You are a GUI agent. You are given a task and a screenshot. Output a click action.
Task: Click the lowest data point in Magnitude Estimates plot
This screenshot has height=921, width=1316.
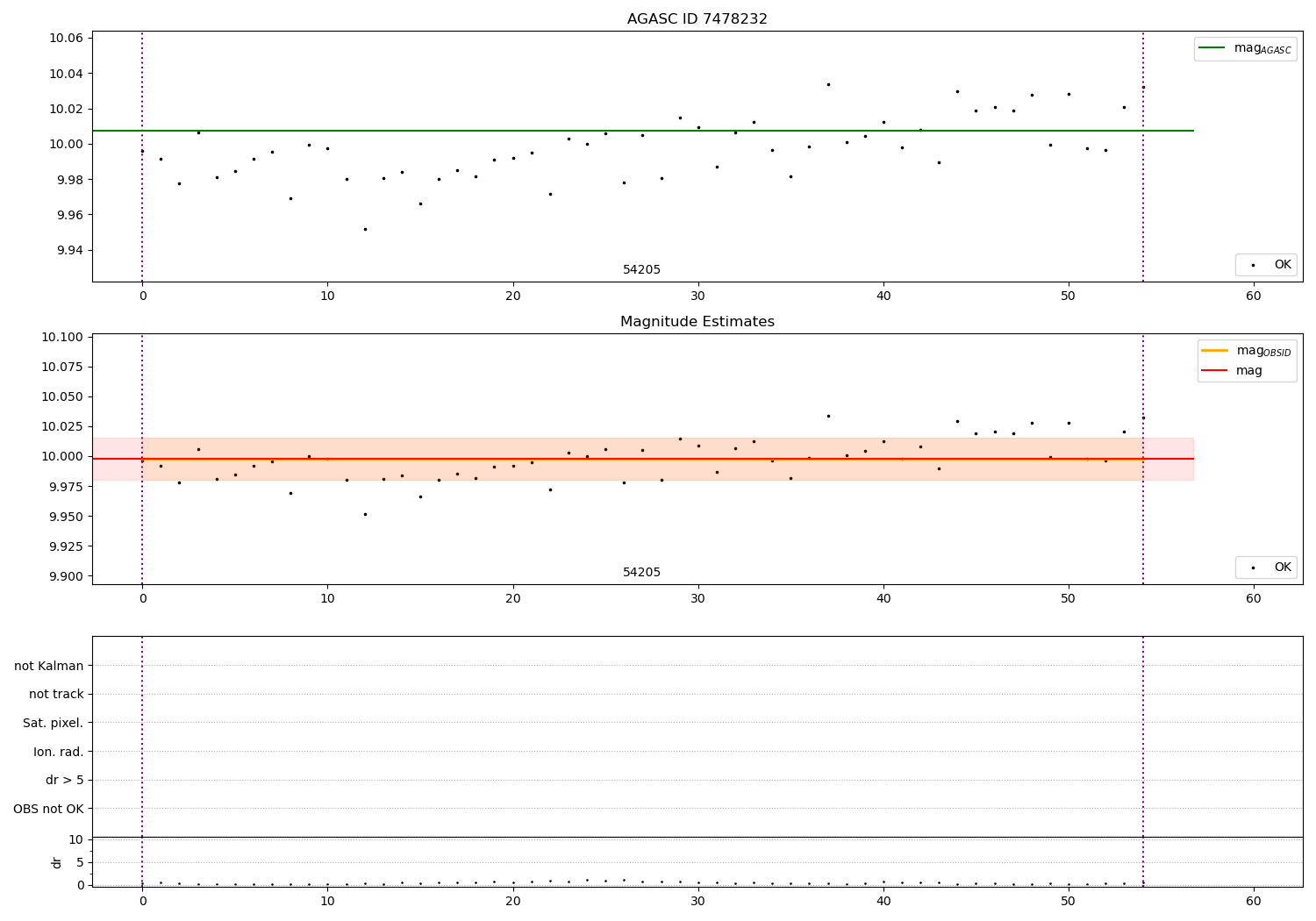point(365,514)
